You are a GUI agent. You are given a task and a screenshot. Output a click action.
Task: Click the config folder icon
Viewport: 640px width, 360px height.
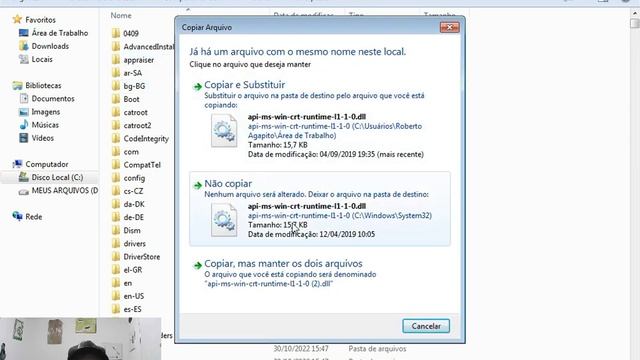116,178
